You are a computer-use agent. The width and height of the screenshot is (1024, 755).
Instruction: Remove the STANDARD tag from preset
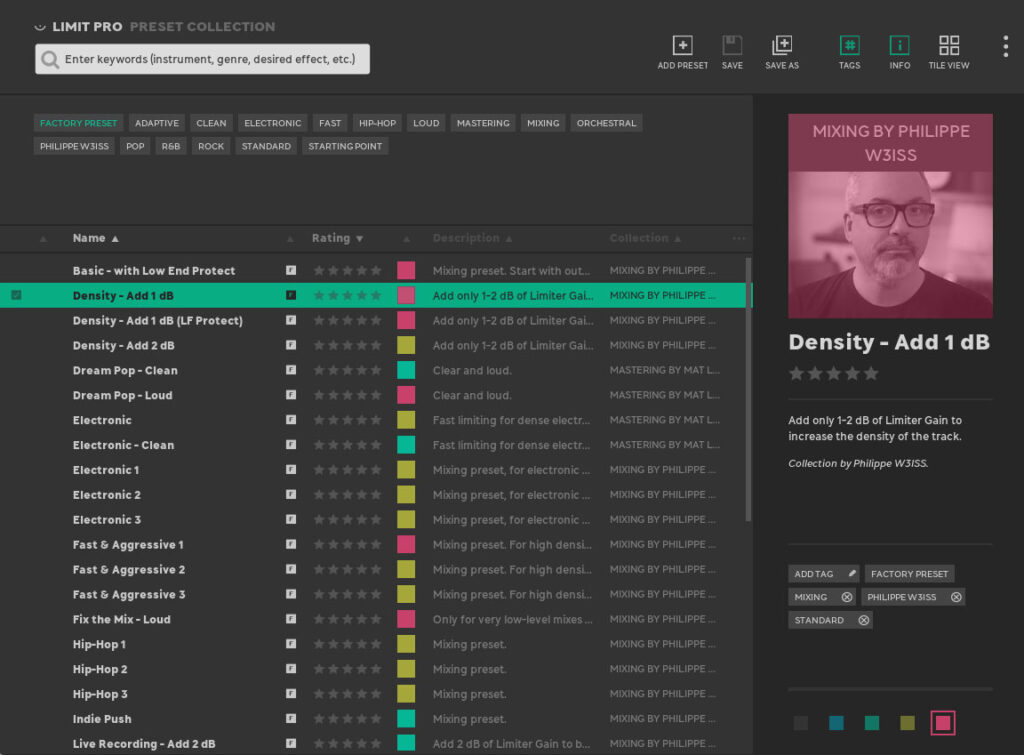coord(863,620)
